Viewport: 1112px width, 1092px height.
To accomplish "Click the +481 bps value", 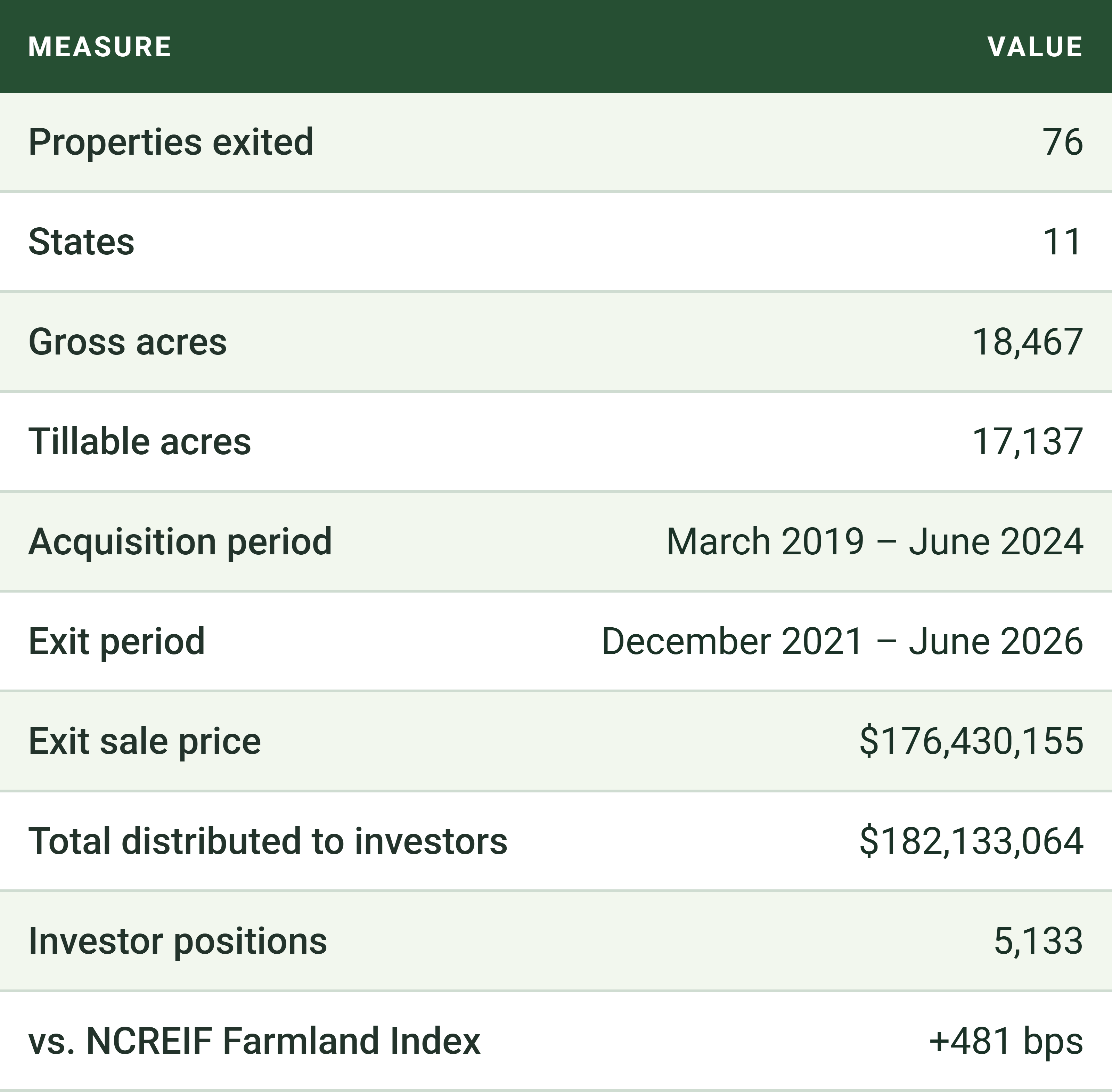I will 1006,1042.
